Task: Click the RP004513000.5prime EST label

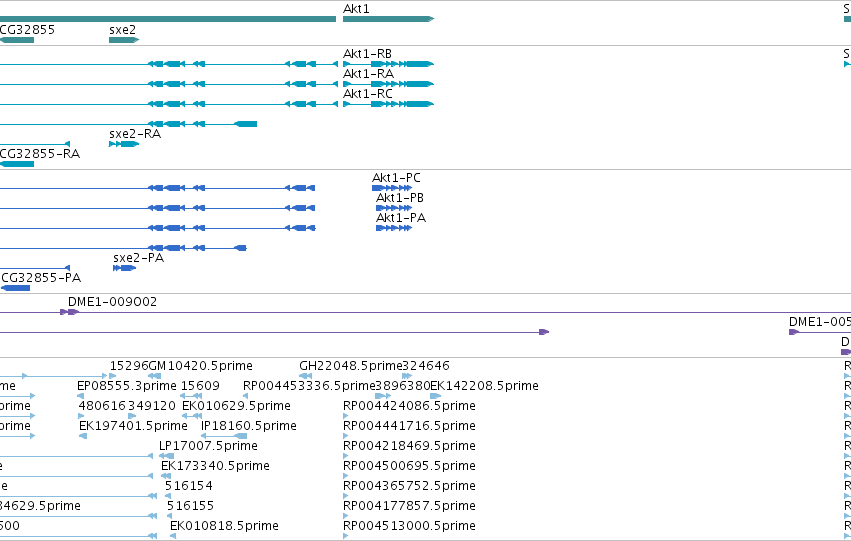Action: (409, 526)
